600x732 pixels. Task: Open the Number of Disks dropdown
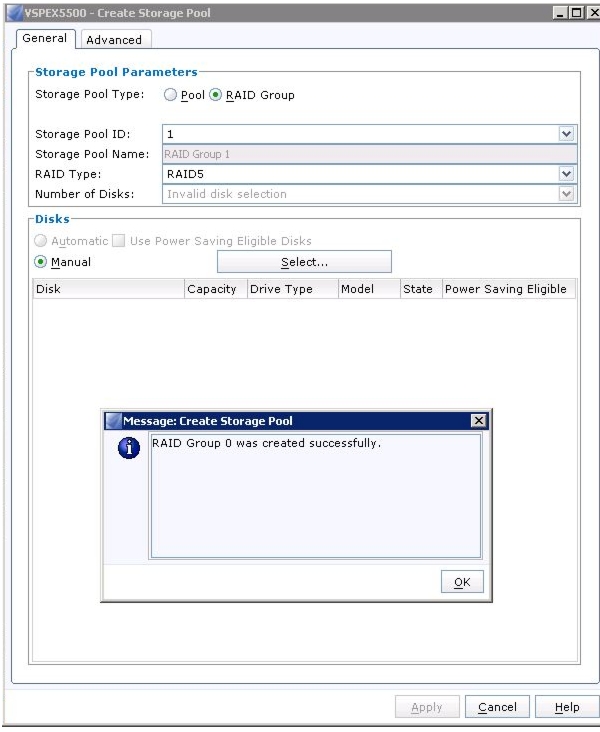566,194
